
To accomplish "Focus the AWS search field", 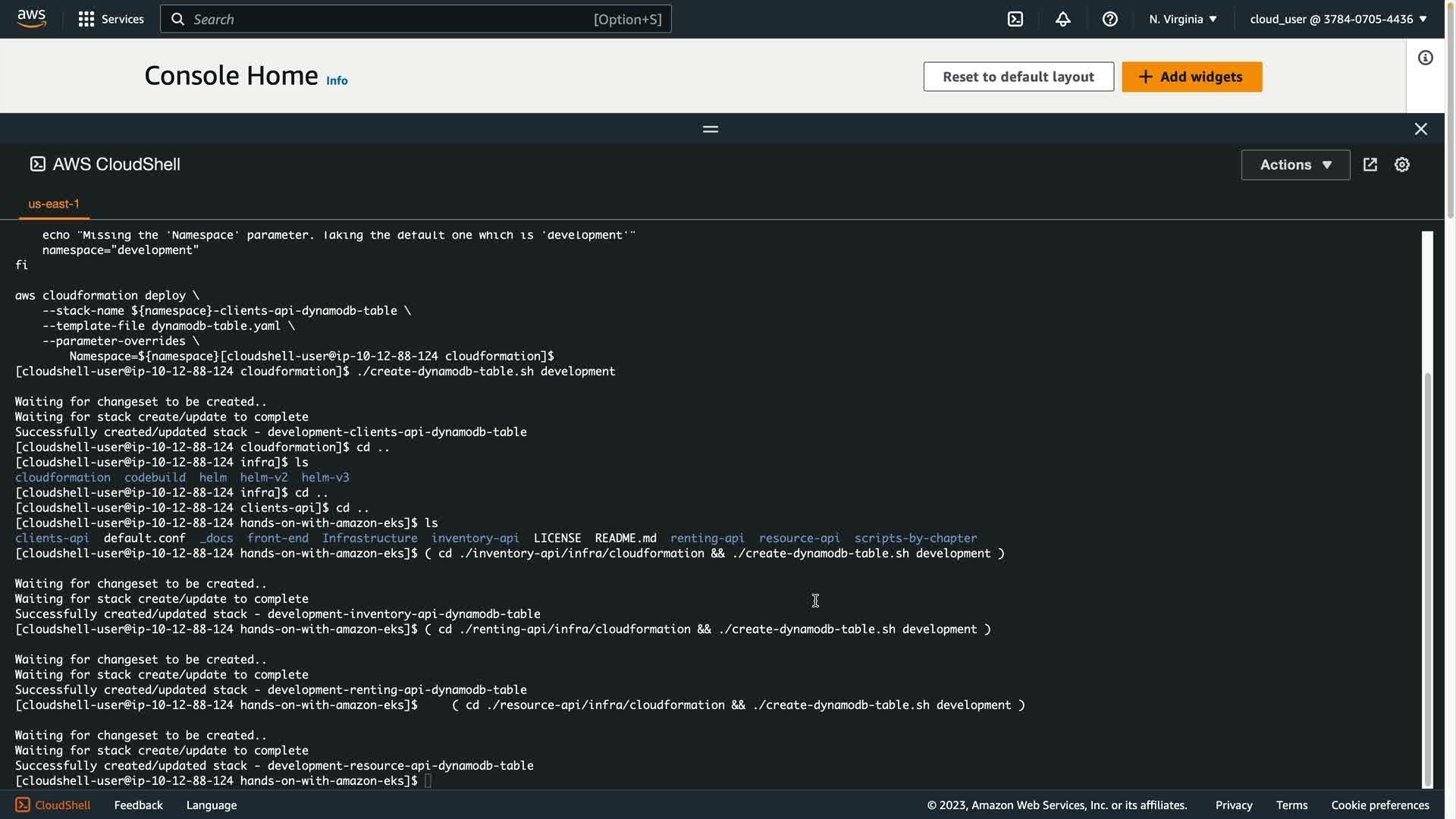I will coord(416,19).
